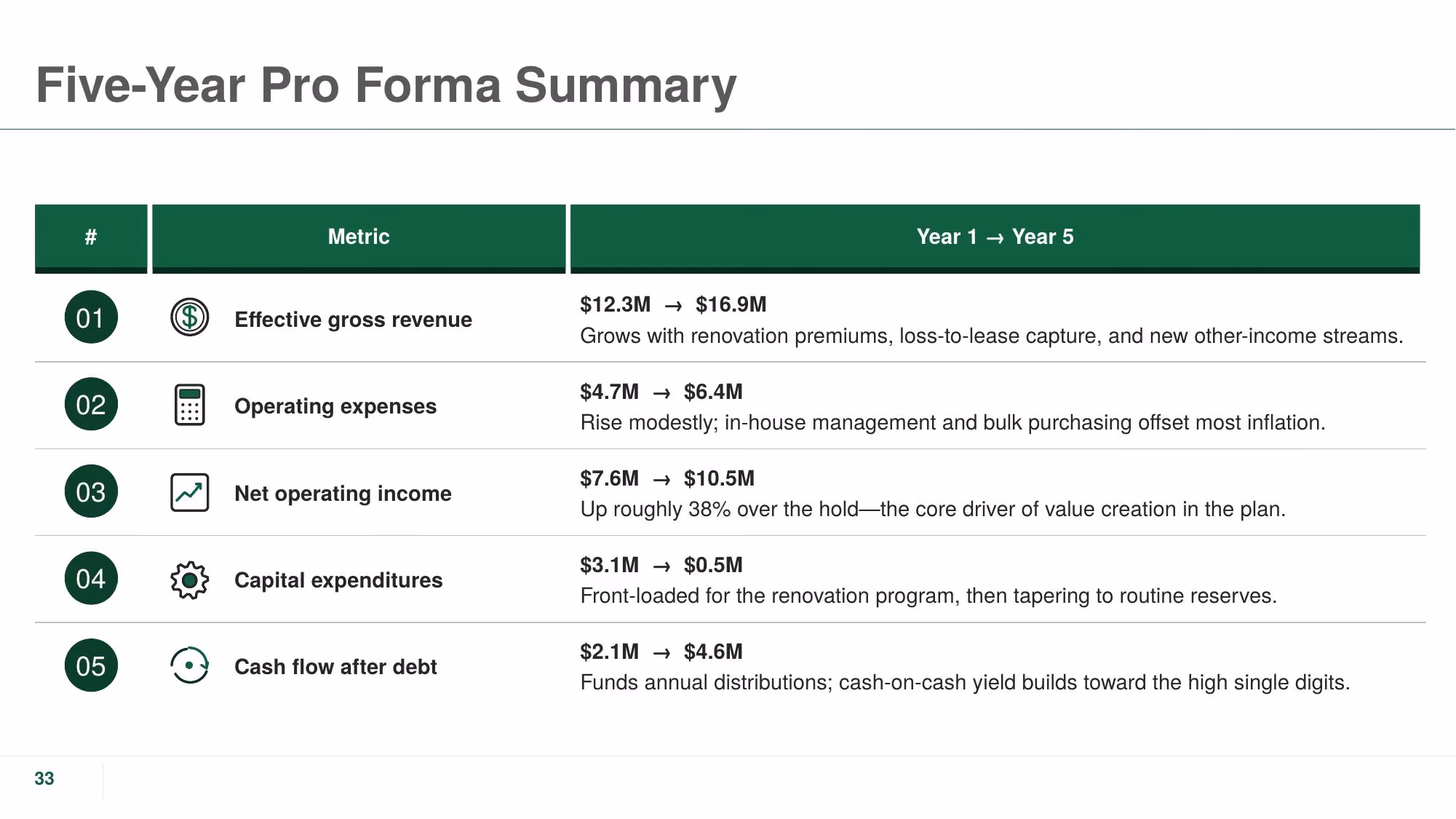Screen dimensions: 1456x819
Task: Click the Metric column header
Action: (x=359, y=239)
